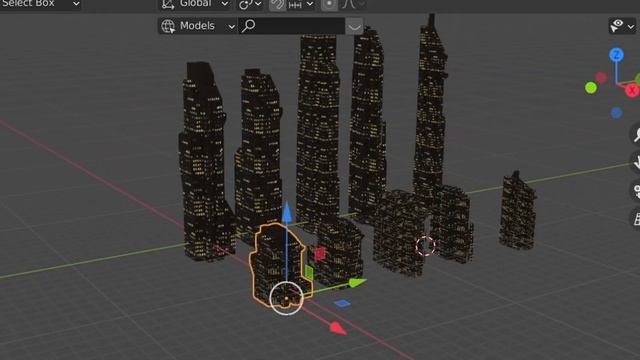640x360 pixels.
Task: Open the Global transform orientation dropdown
Action: 195,4
